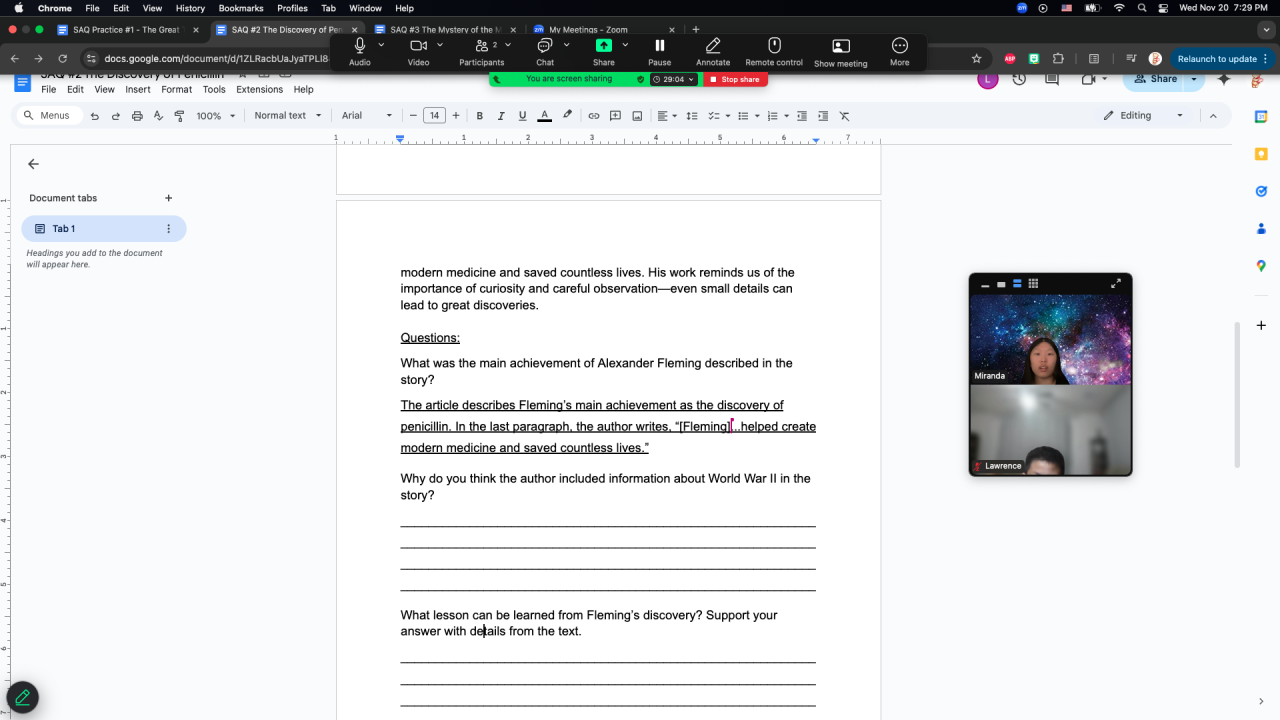Image resolution: width=1280 pixels, height=720 pixels.
Task: Open the Normal text style dropdown
Action: point(288,116)
